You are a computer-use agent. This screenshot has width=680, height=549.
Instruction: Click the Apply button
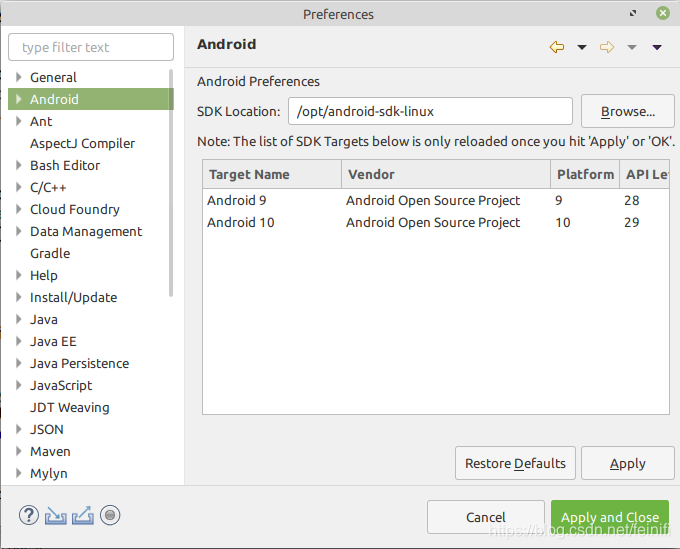628,463
